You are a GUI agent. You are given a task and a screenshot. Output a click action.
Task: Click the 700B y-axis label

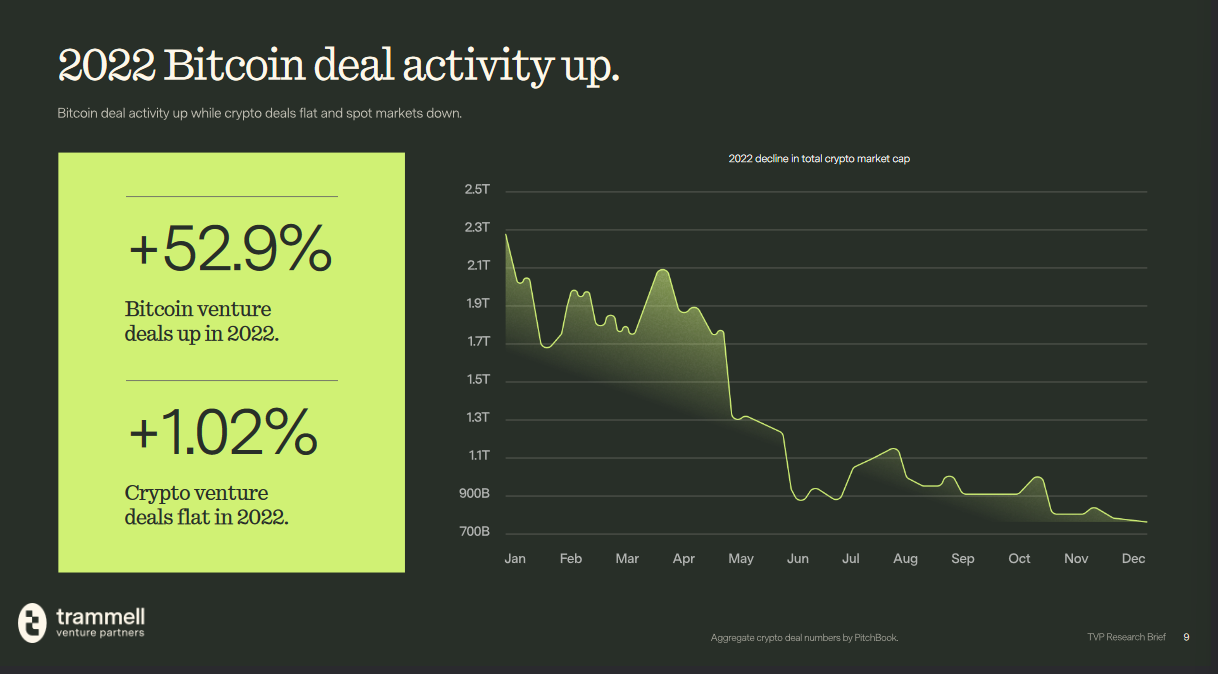[474, 533]
